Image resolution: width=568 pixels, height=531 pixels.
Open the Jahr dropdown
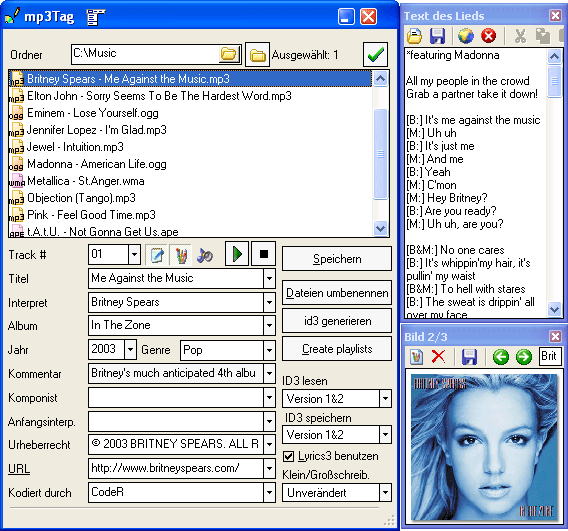pos(130,350)
